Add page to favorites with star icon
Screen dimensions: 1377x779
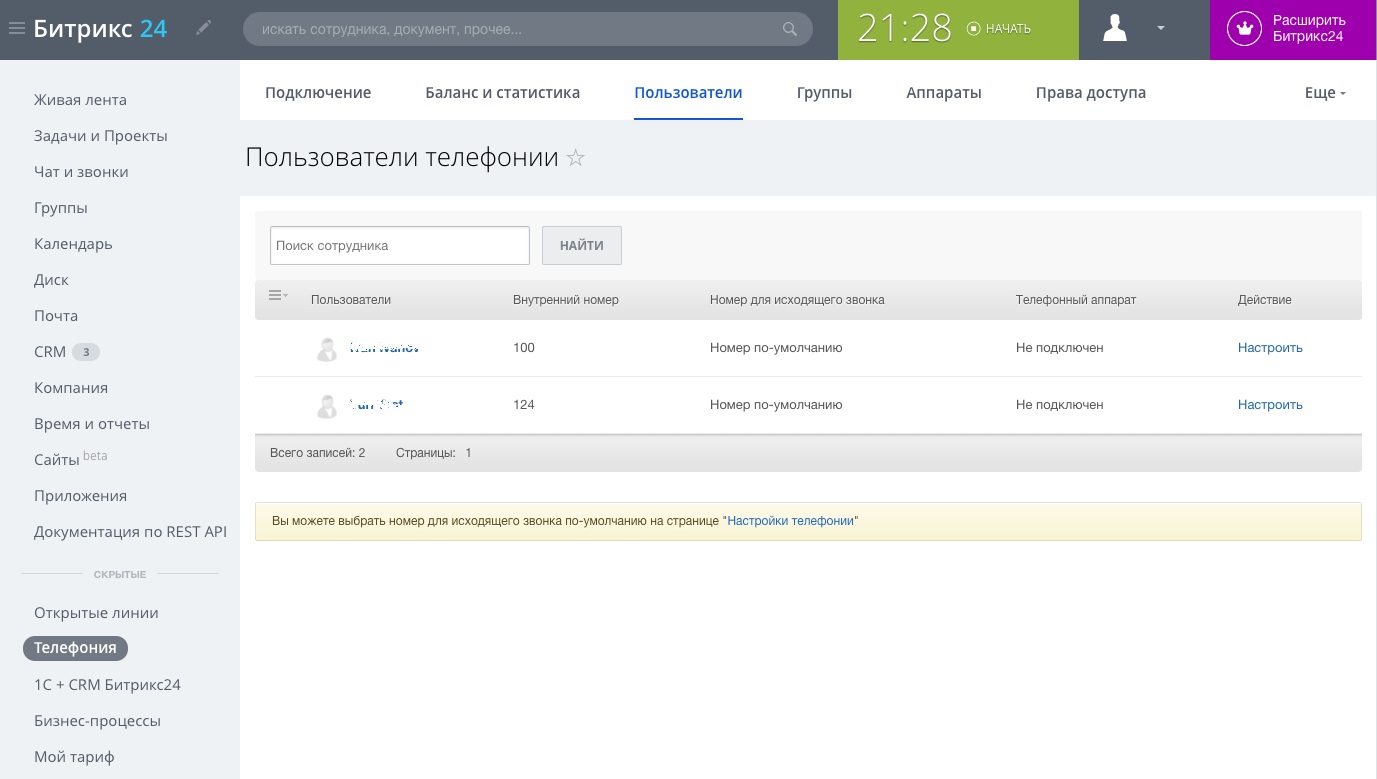(575, 158)
